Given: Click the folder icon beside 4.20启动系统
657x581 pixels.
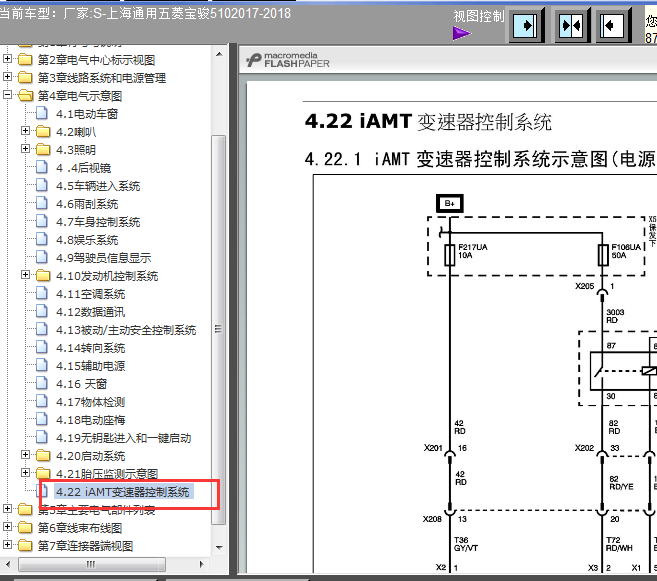Looking at the screenshot, I should click(x=43, y=456).
